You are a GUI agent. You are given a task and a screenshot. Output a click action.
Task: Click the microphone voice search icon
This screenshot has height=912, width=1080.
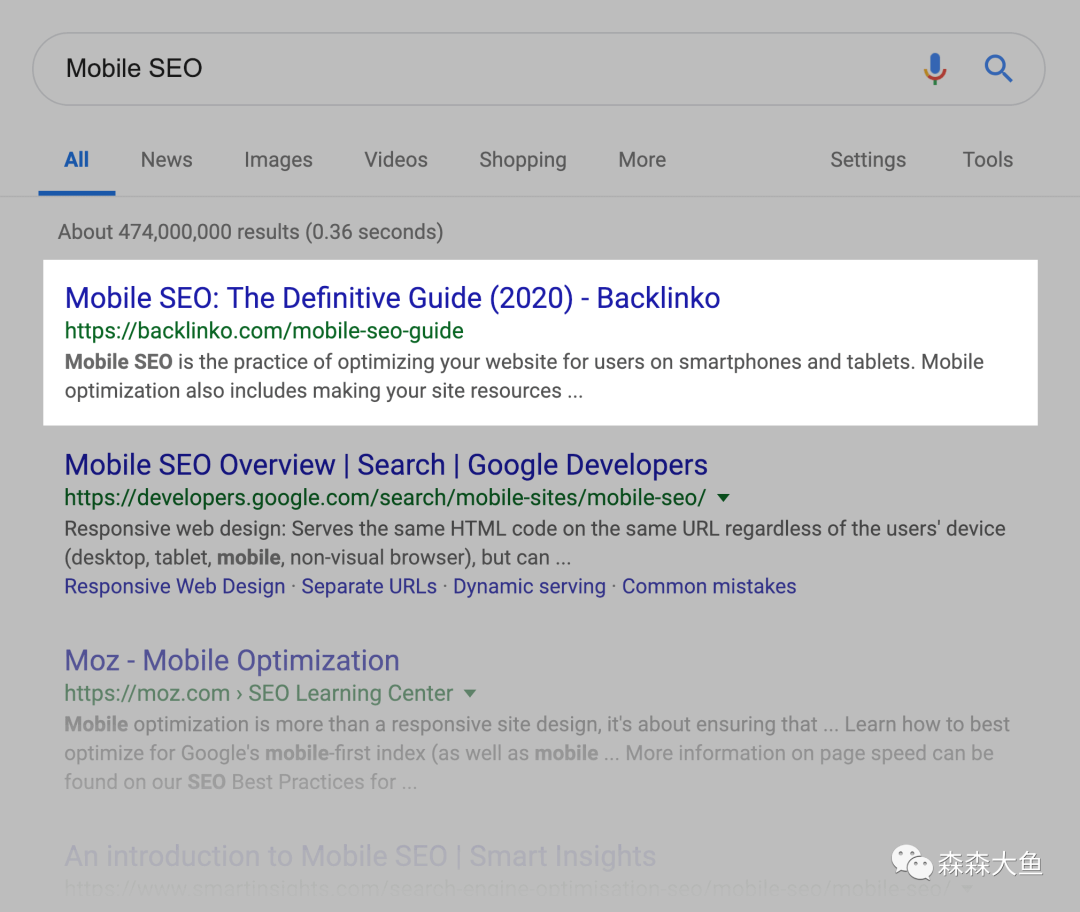[935, 69]
